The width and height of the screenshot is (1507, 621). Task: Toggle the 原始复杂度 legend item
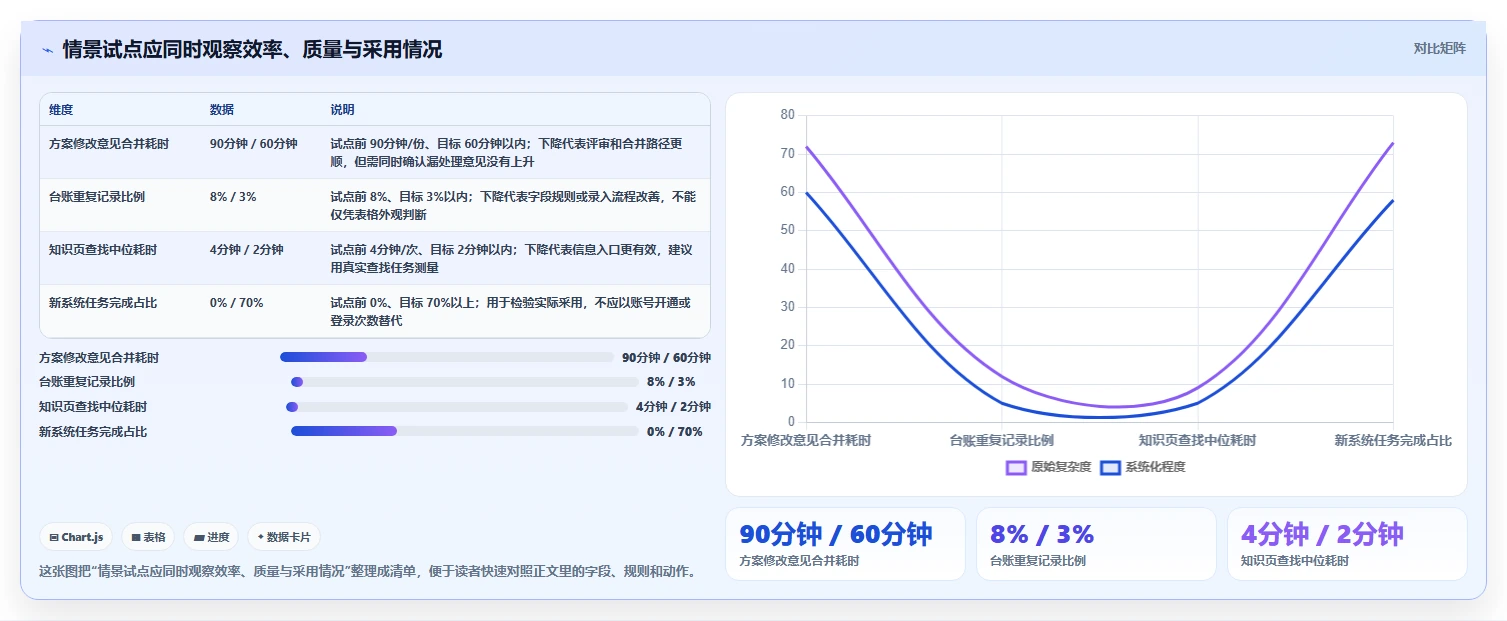[x=1049, y=467]
